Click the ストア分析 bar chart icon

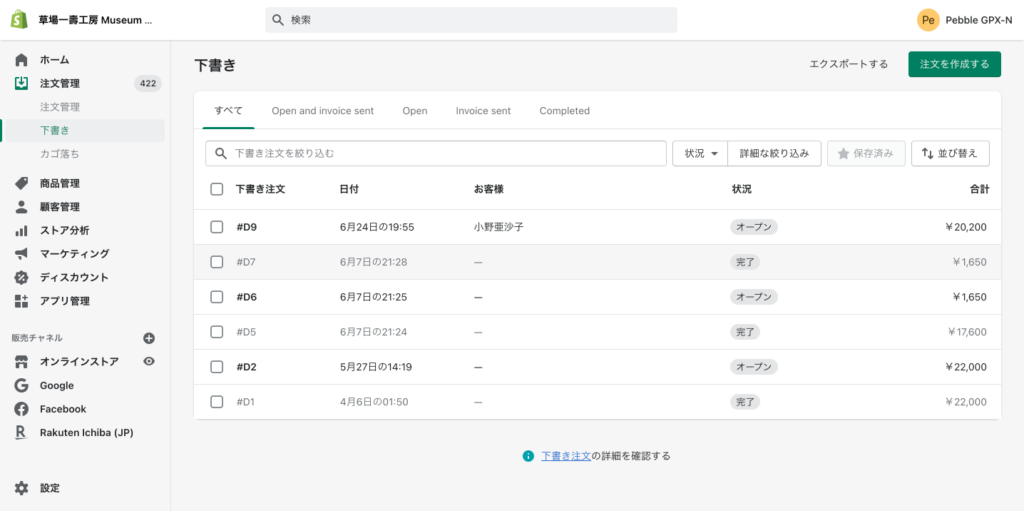coord(21,230)
